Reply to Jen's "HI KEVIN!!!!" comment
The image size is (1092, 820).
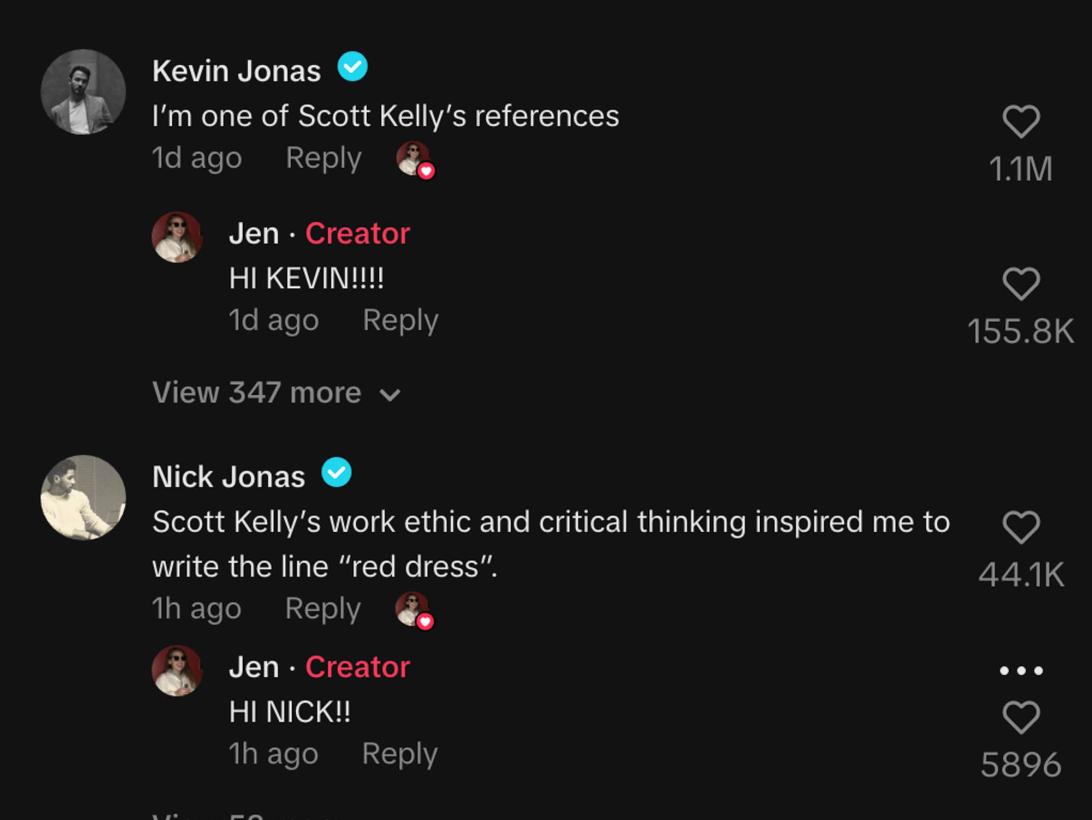[400, 320]
